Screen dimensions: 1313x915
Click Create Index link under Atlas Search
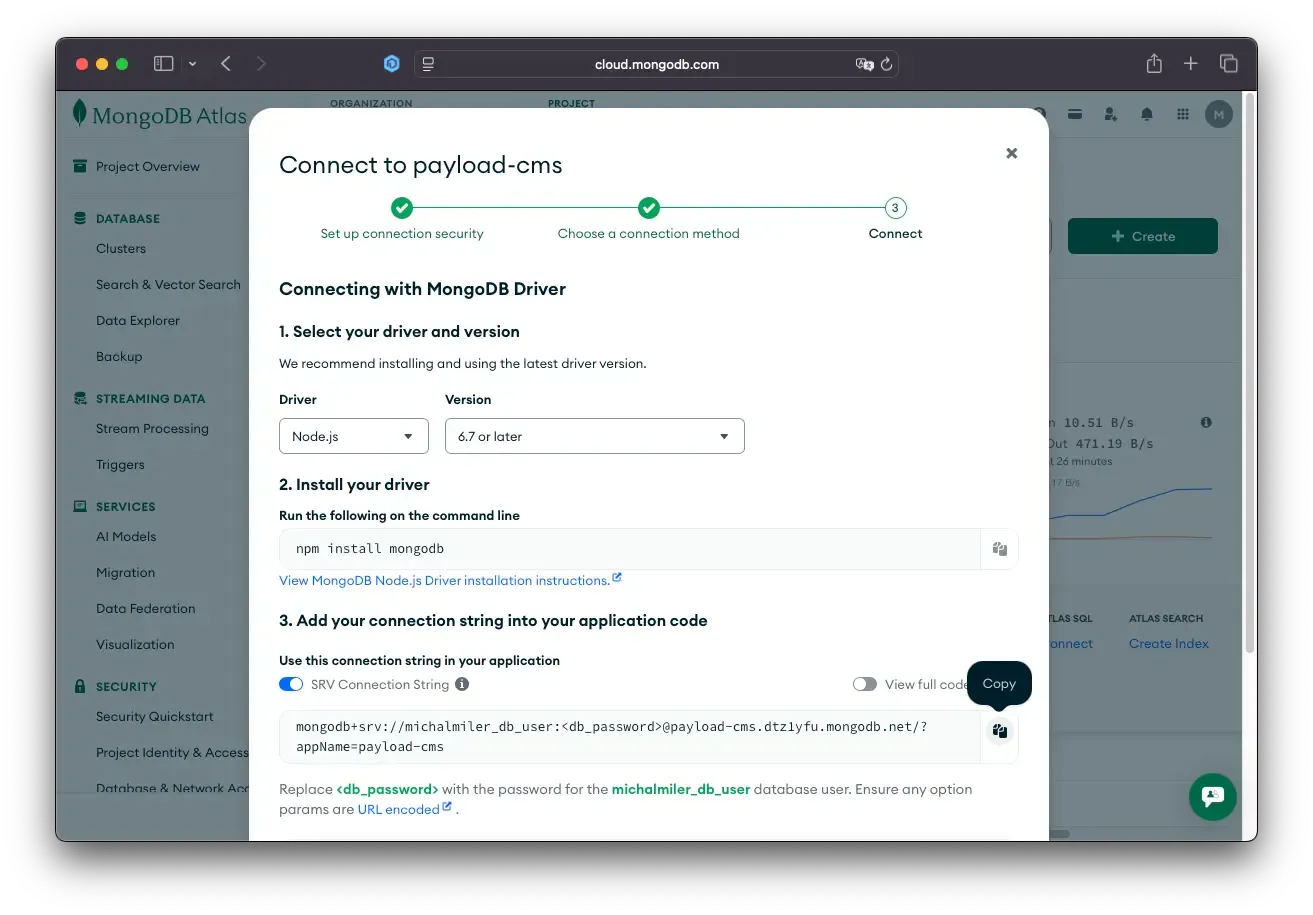1169,643
